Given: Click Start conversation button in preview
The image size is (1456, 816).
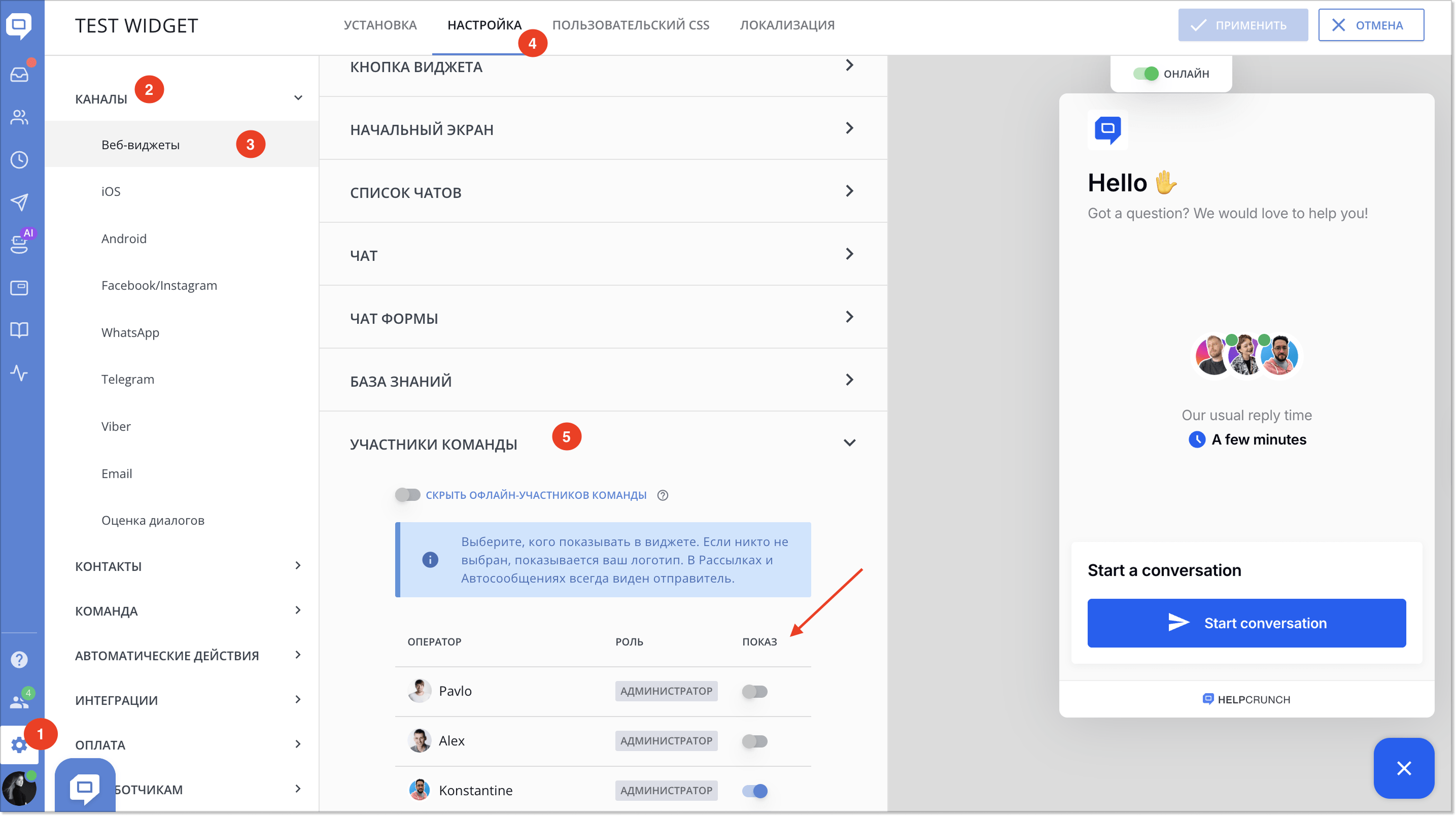Looking at the screenshot, I should pos(1246,623).
